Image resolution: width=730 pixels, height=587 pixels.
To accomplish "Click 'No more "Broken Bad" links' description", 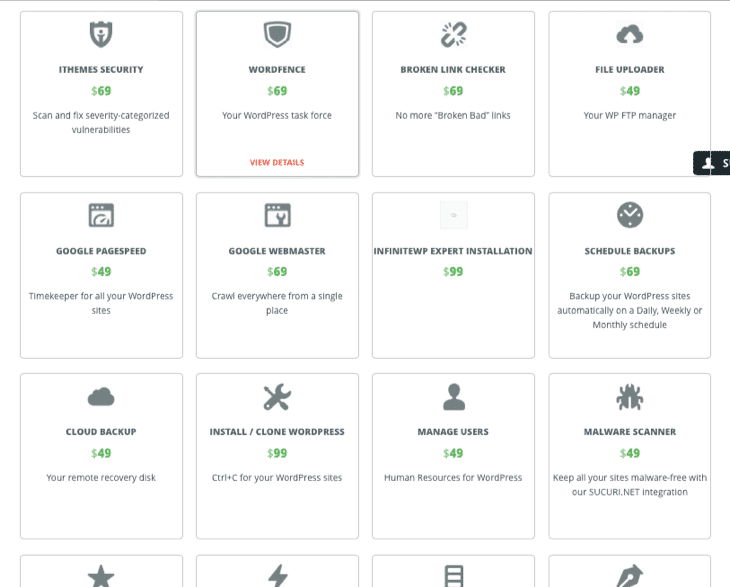I will click(x=453, y=115).
